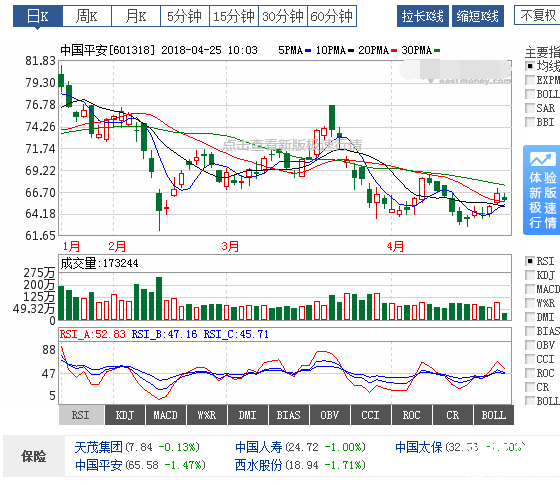Image resolution: width=560 pixels, height=485 pixels.
Task: Select the 不复权 option button
Action: click(x=537, y=15)
